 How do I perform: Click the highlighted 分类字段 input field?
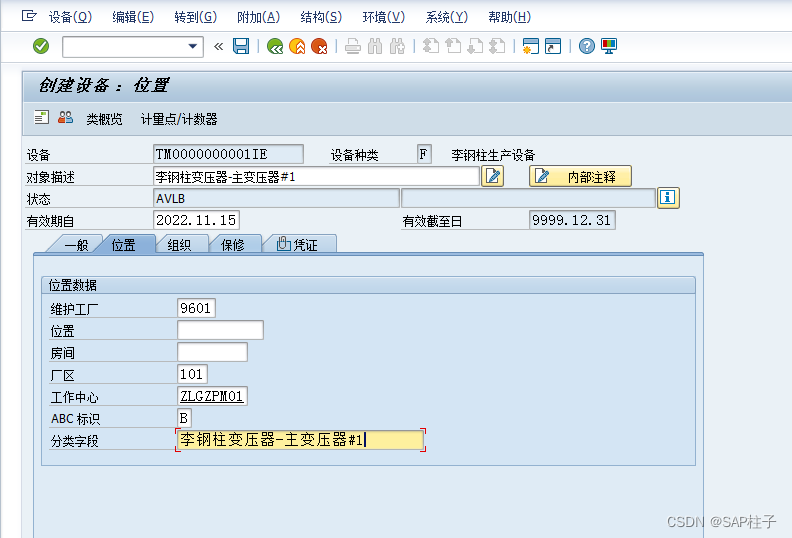coord(300,440)
